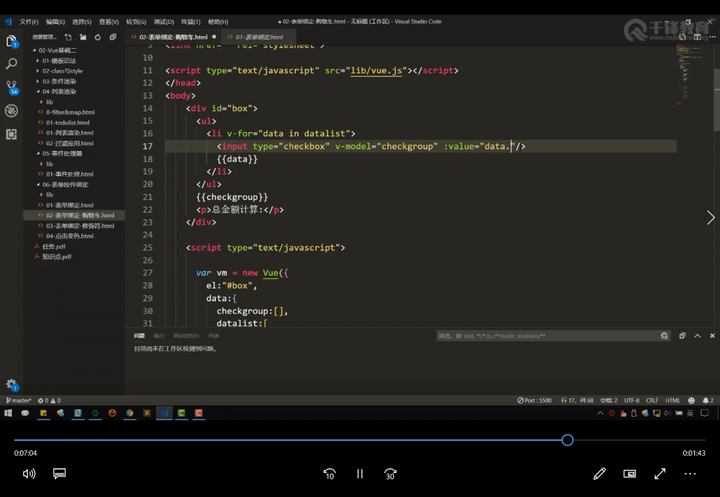
Task: Open Source Control view with 54 badge
Action: pos(11,87)
